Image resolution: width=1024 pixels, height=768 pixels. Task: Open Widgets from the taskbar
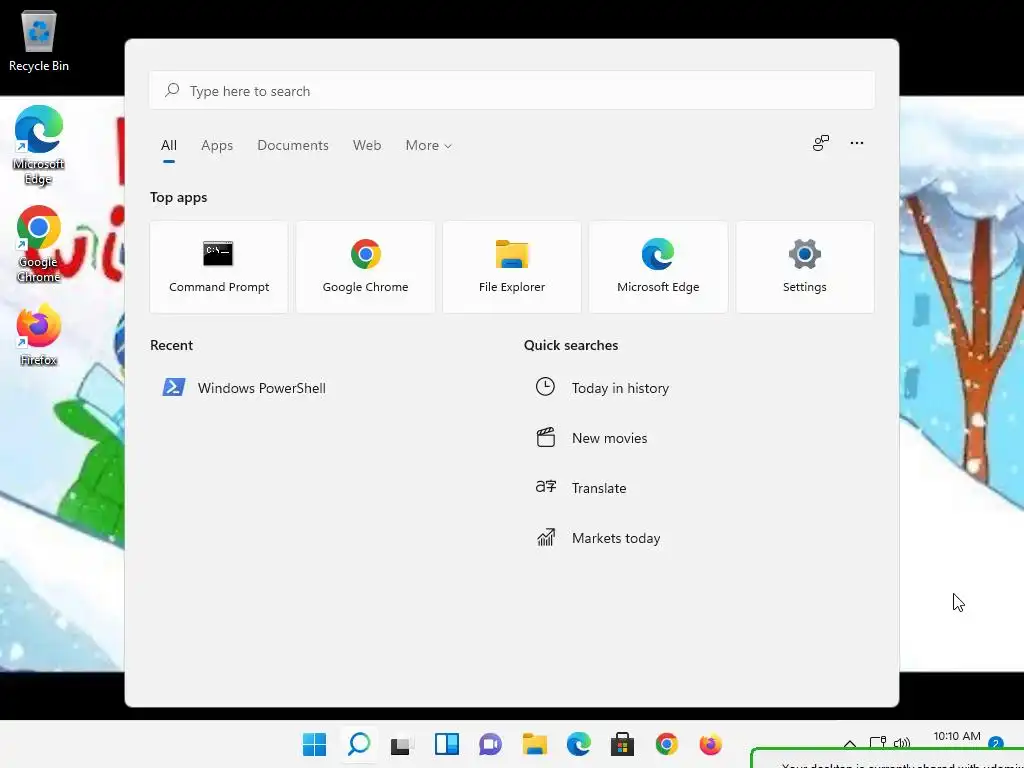point(447,744)
